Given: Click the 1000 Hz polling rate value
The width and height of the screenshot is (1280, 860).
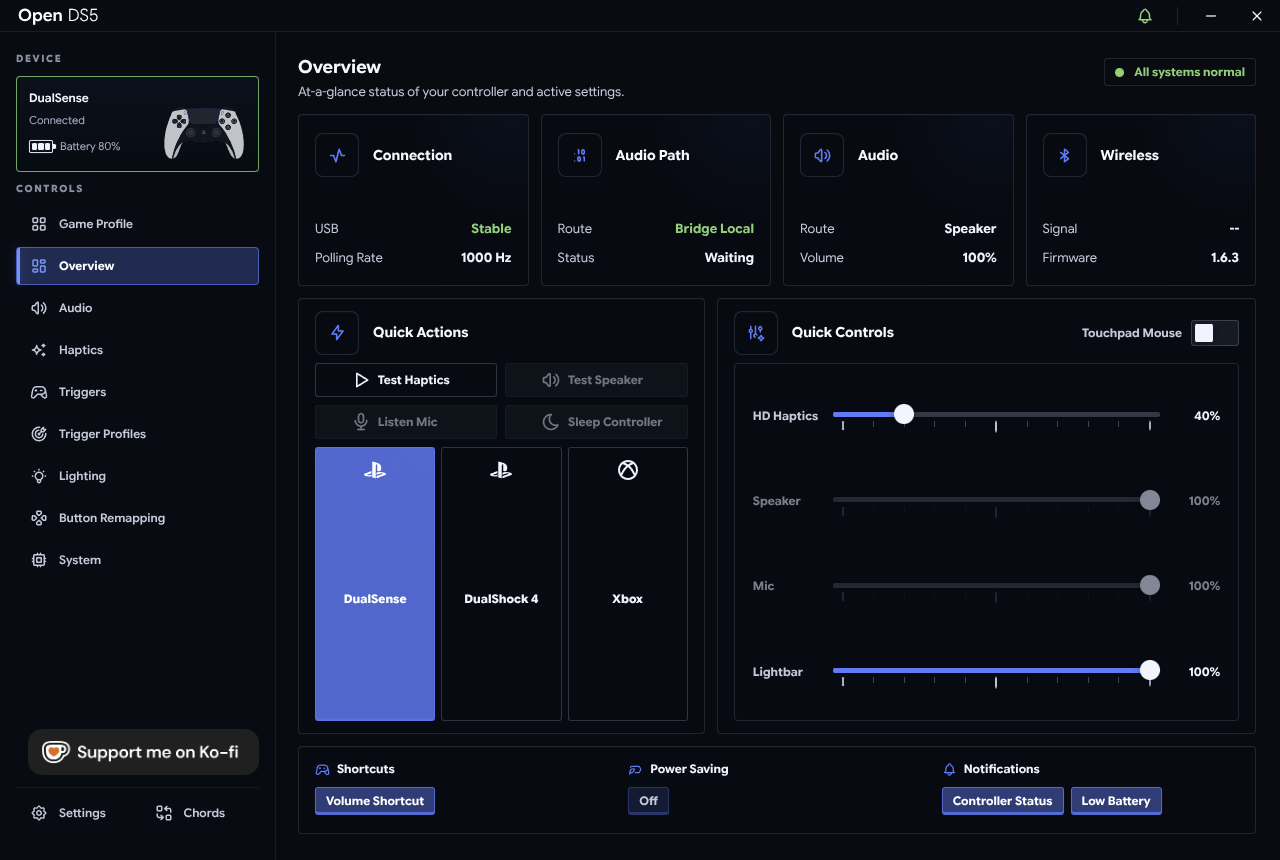Looking at the screenshot, I should tap(486, 258).
